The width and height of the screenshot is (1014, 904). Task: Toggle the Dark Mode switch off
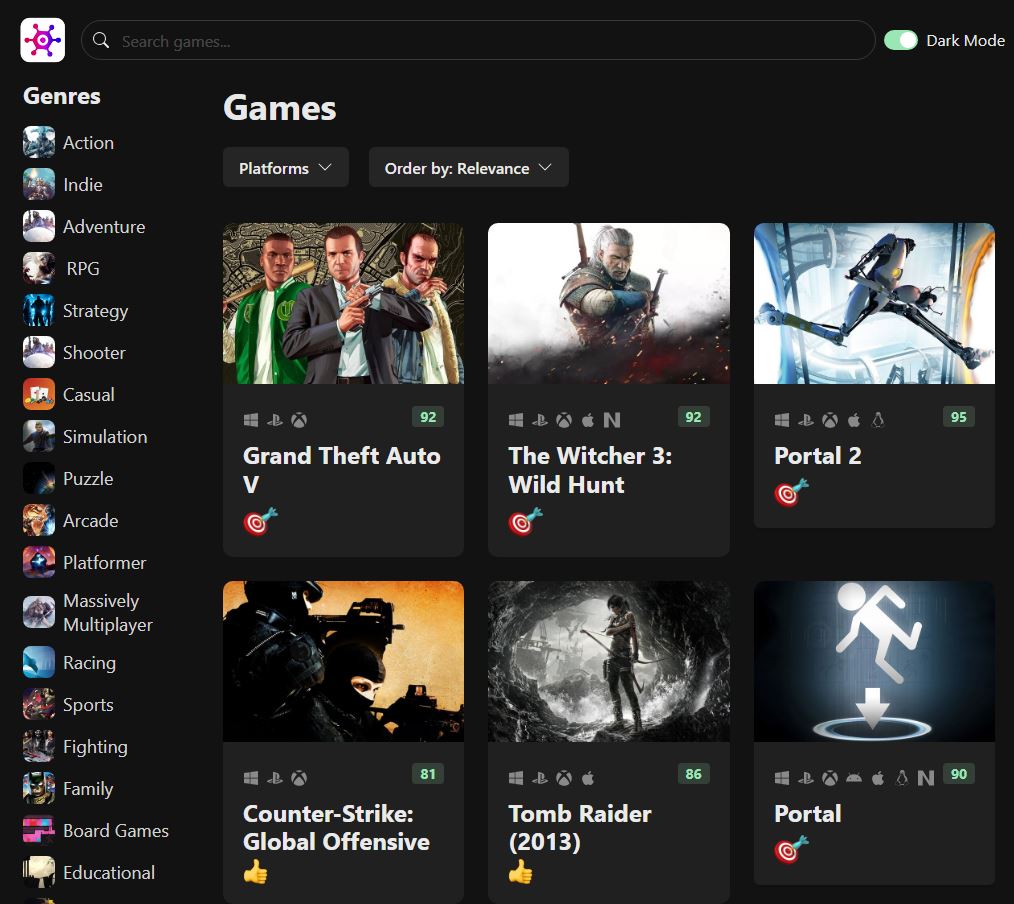(901, 40)
